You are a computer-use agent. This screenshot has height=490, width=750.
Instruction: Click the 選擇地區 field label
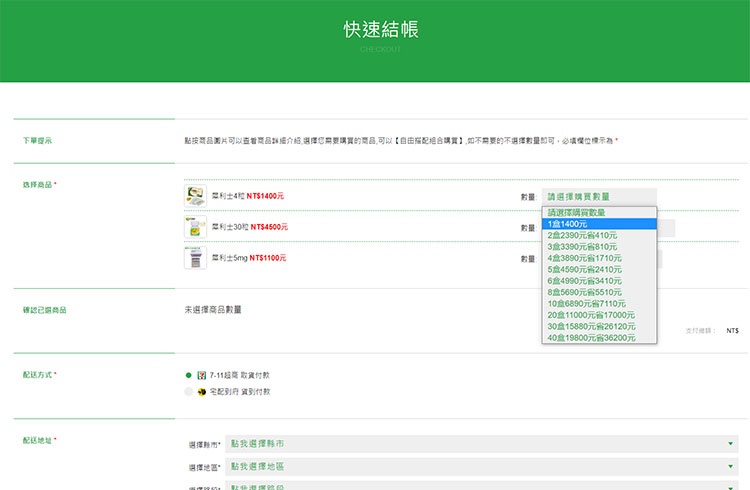(x=204, y=468)
